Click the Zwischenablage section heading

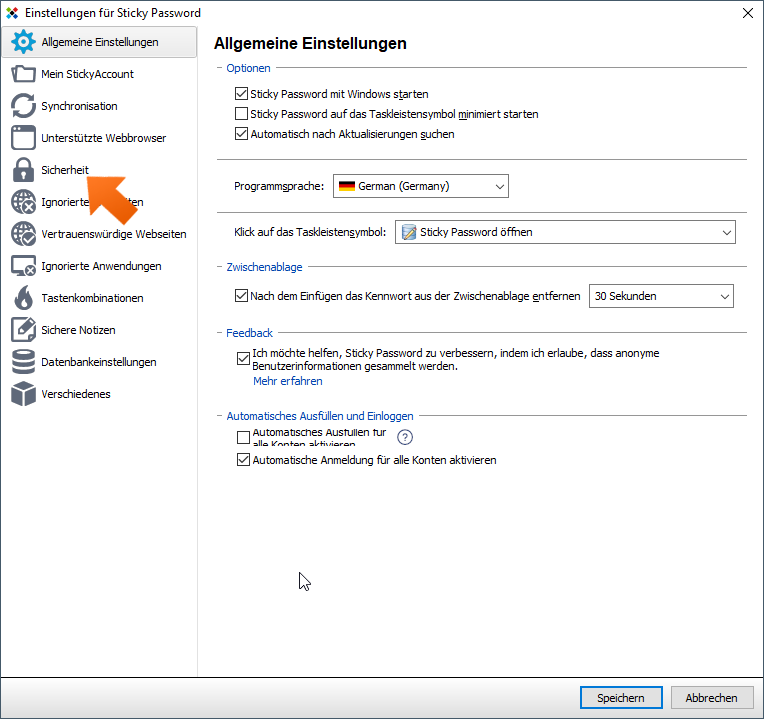[x=264, y=267]
